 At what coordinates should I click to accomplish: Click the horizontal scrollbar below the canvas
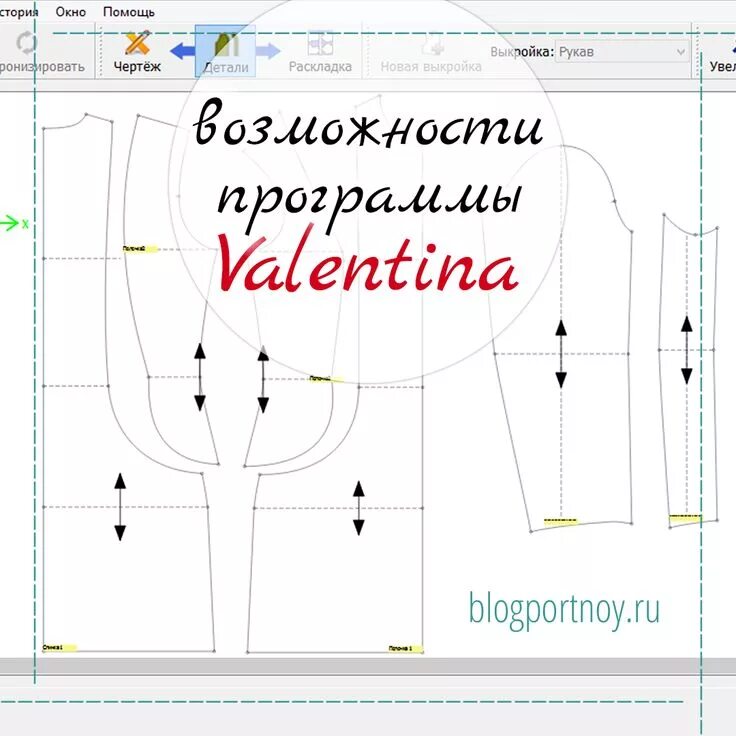coord(368,666)
